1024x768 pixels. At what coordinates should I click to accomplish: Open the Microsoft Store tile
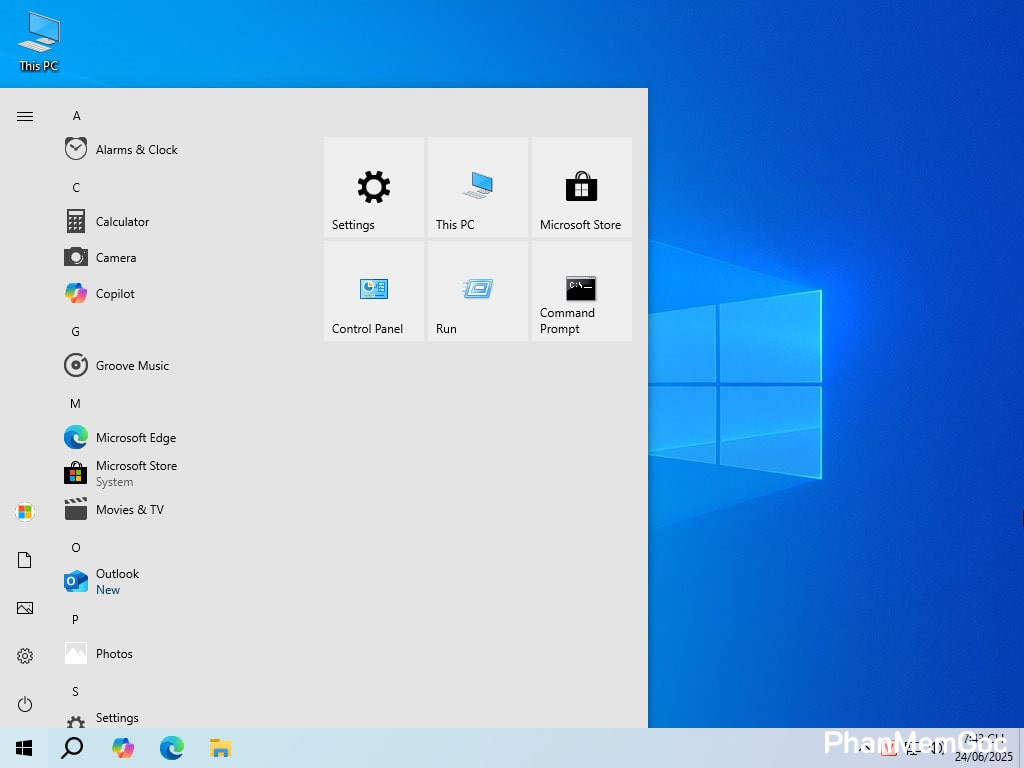[581, 187]
